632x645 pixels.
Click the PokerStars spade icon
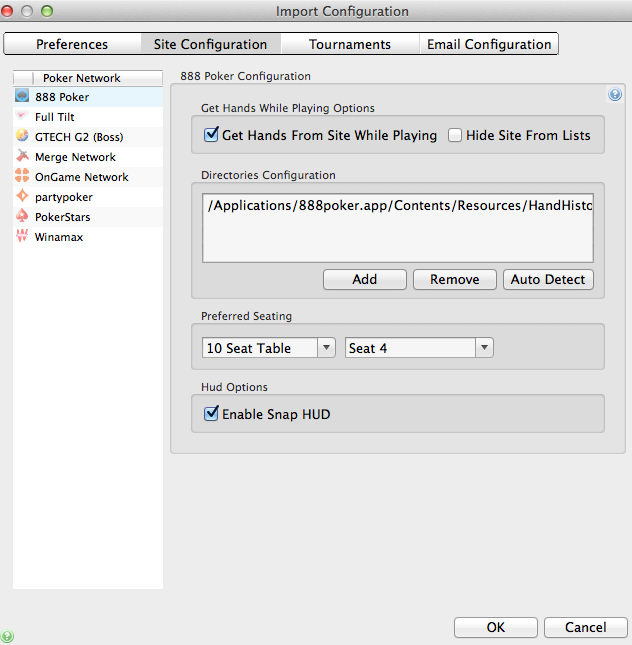[x=22, y=216]
